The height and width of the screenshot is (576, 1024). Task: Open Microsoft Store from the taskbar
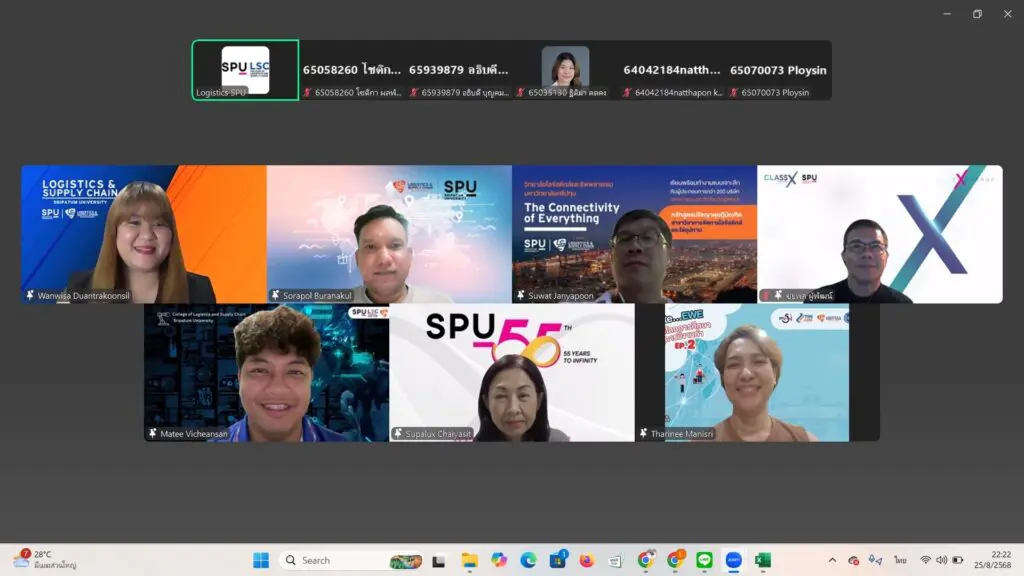click(558, 560)
